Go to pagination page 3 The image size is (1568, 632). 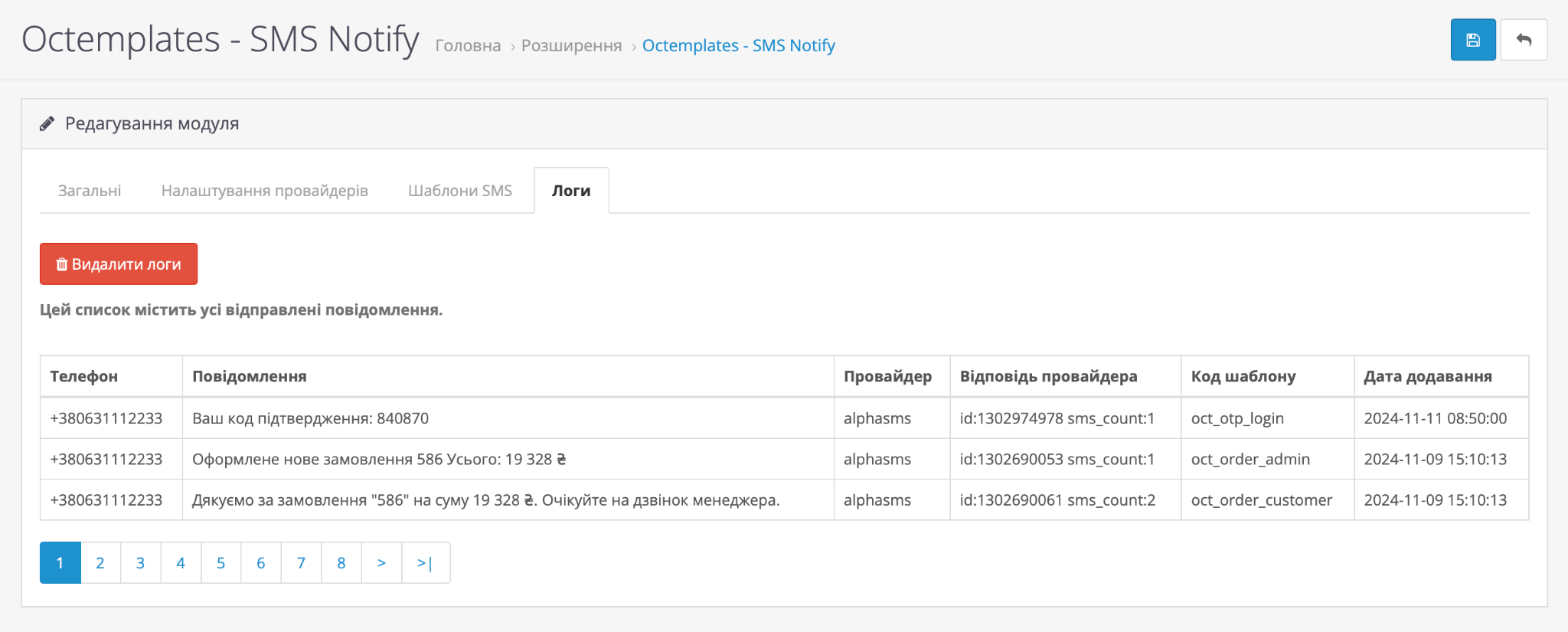tap(140, 563)
